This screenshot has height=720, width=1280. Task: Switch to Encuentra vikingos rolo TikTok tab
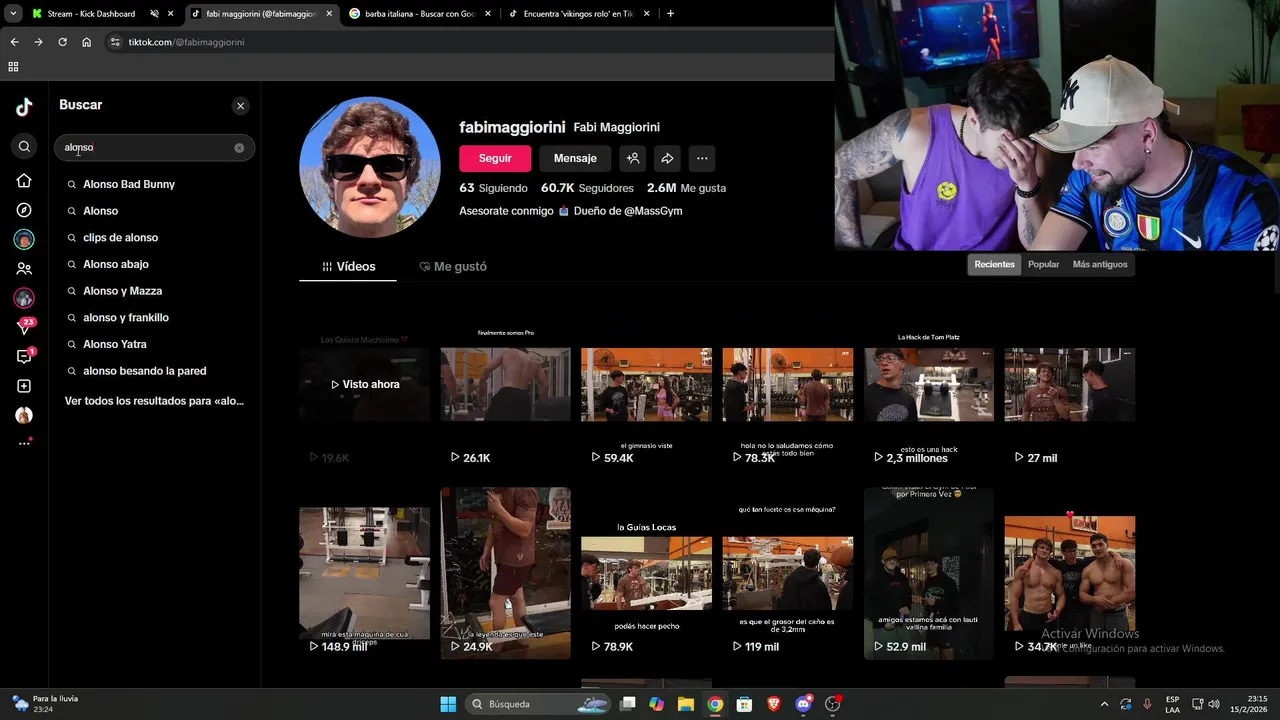578,14
